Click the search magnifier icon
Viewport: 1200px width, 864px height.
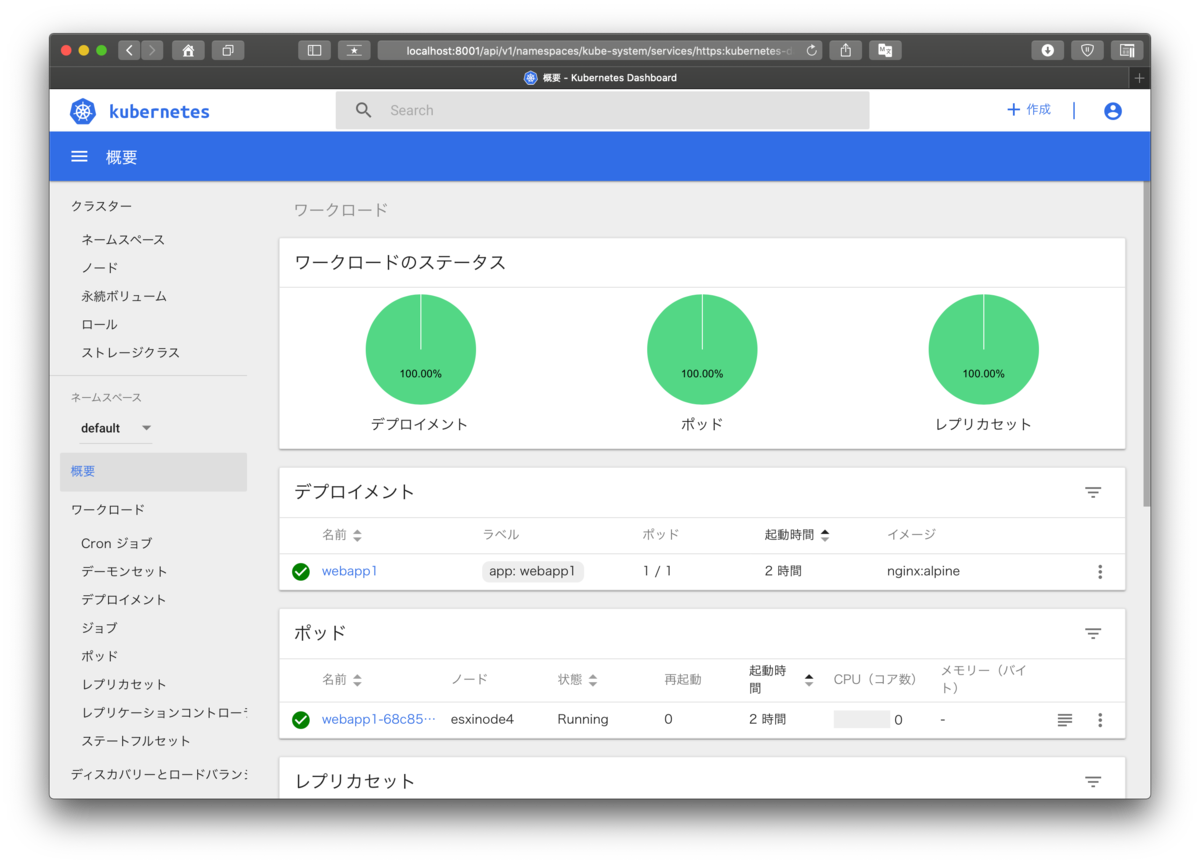pyautogui.click(x=363, y=110)
